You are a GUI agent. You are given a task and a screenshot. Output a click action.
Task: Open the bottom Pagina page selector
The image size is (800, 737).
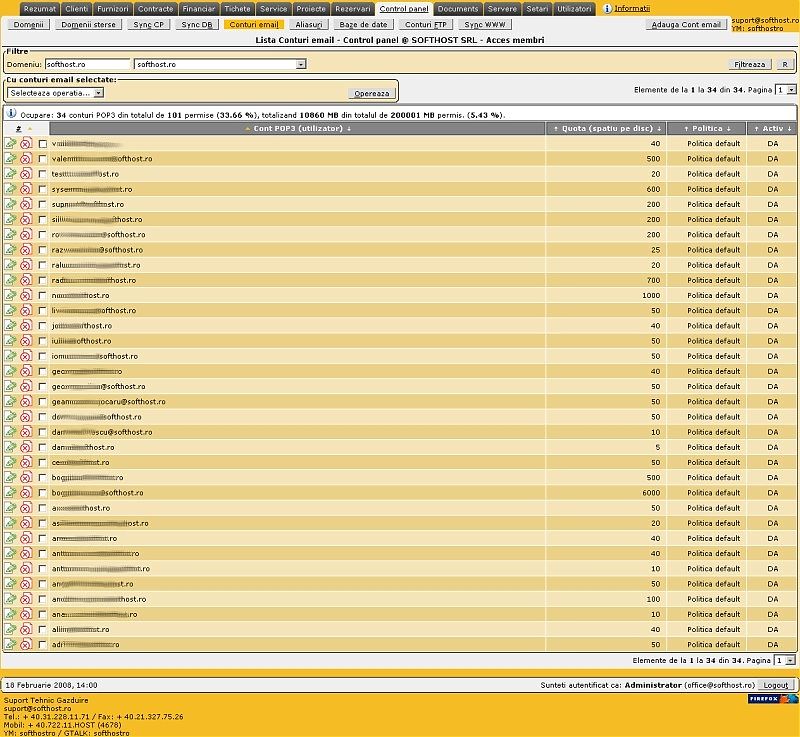pyautogui.click(x=785, y=660)
